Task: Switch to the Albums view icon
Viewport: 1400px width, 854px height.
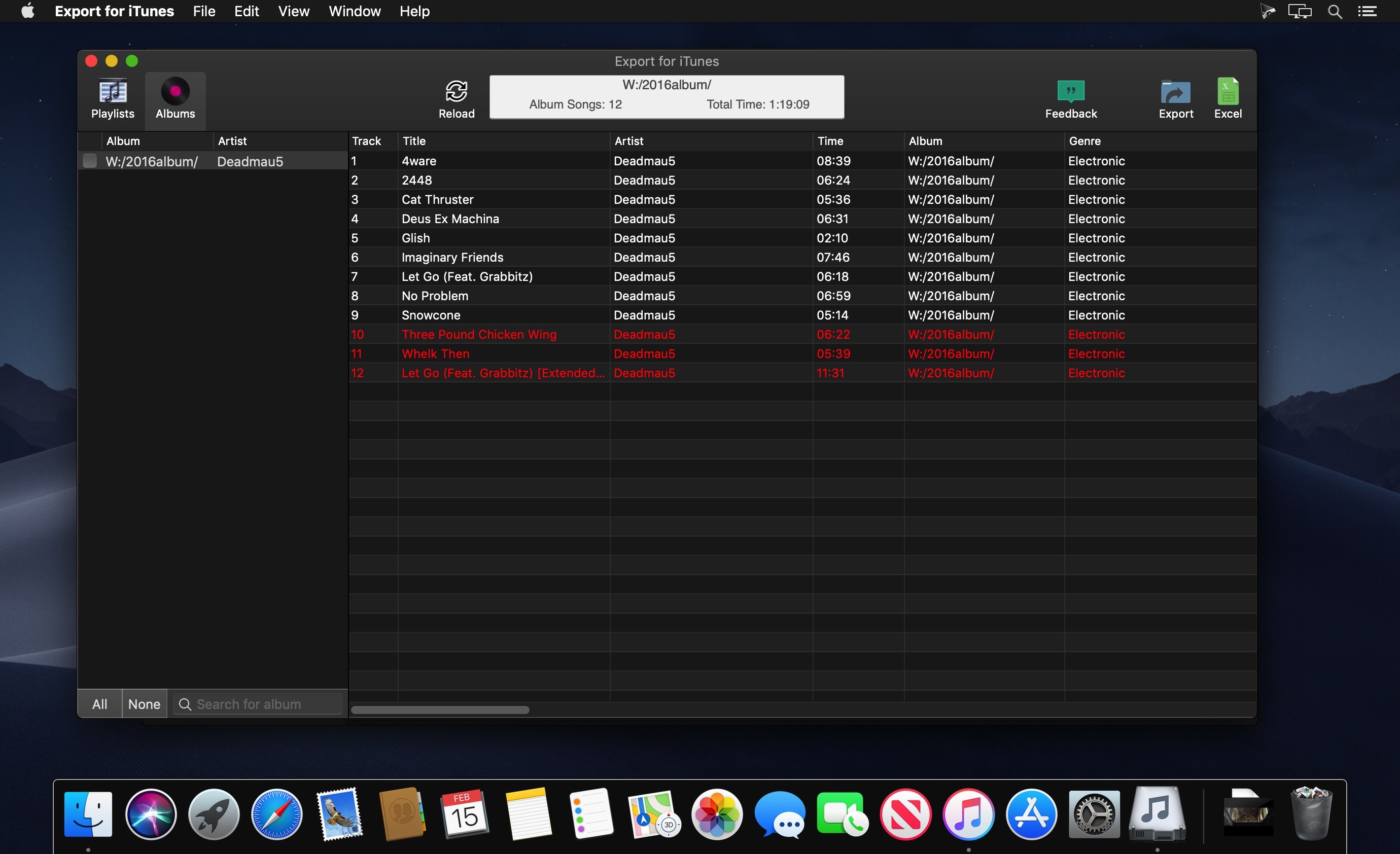Action: click(x=175, y=91)
